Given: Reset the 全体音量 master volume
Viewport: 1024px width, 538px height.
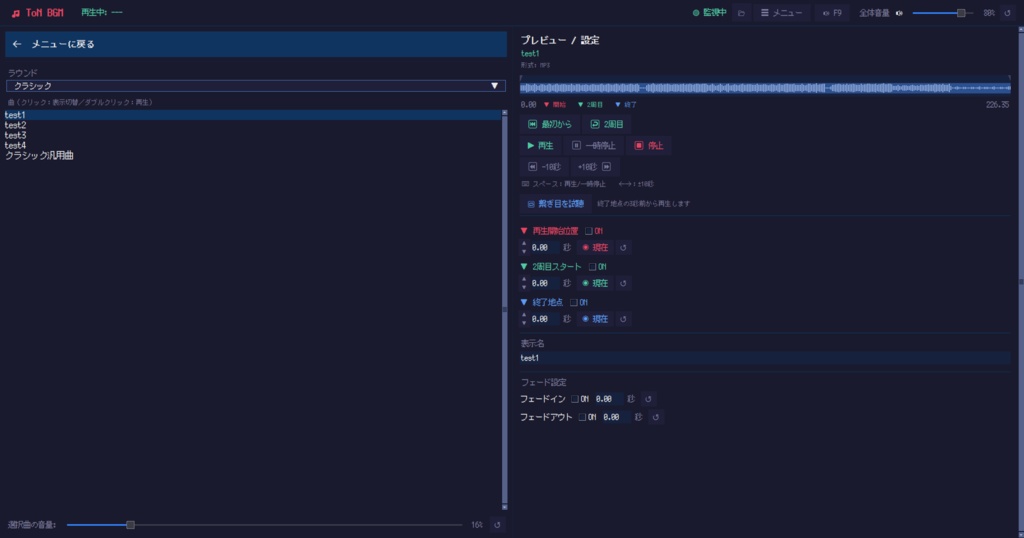Looking at the screenshot, I should click(x=1007, y=13).
